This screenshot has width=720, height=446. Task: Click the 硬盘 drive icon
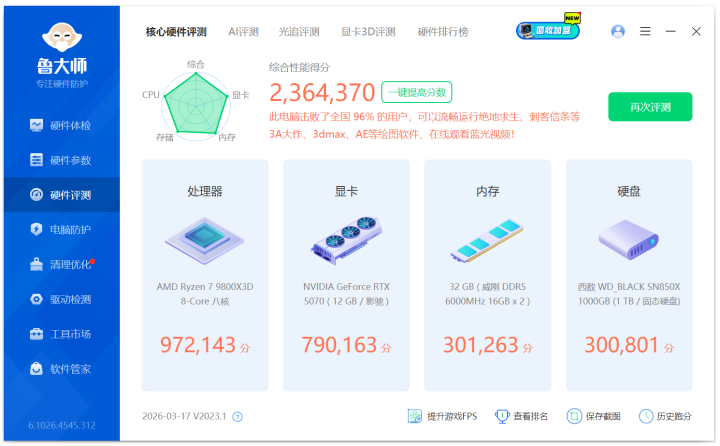pos(629,240)
